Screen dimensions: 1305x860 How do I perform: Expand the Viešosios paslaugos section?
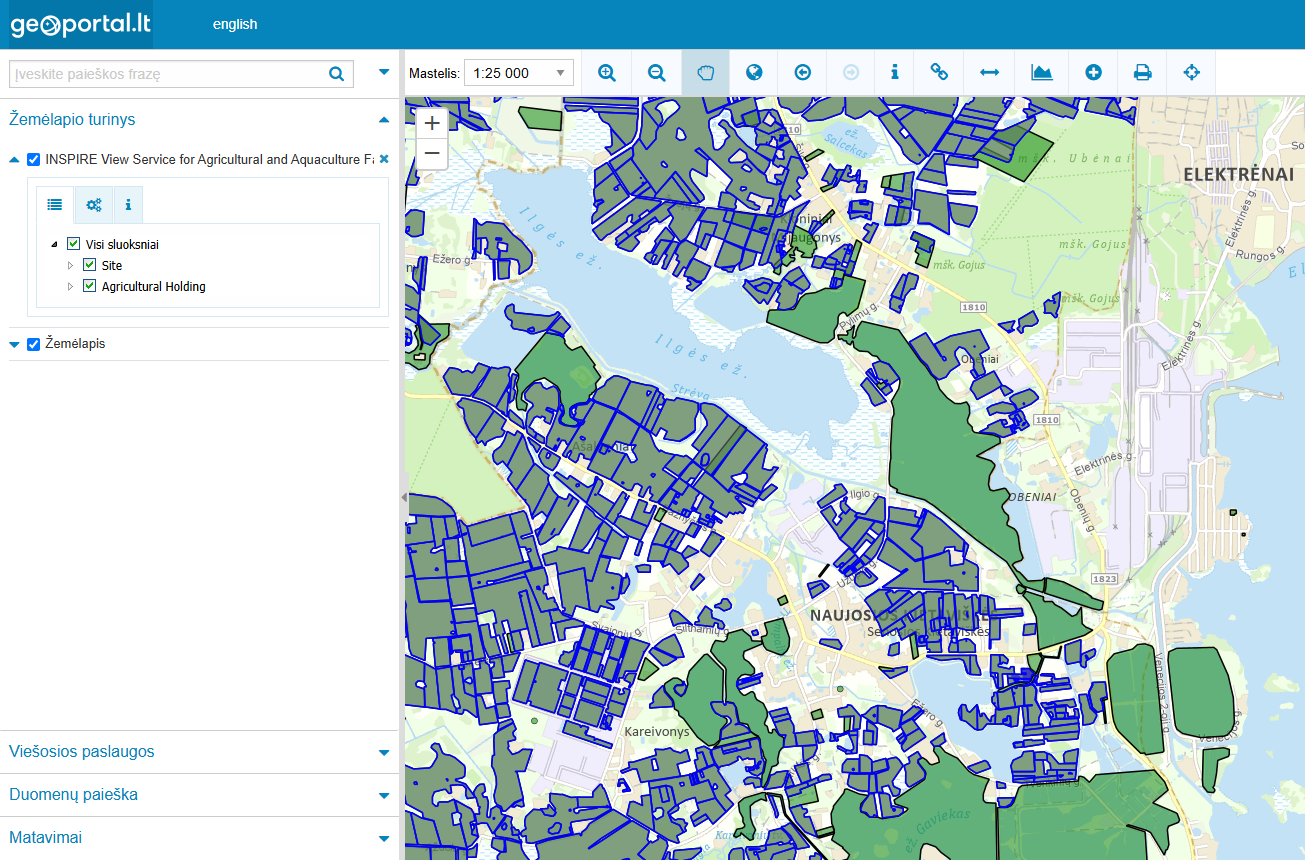(199, 752)
